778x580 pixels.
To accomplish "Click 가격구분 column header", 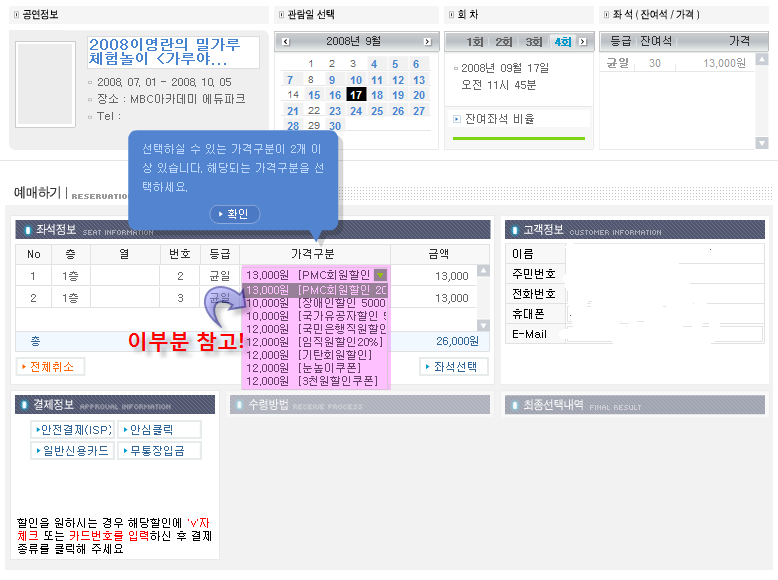I will pos(313,254).
